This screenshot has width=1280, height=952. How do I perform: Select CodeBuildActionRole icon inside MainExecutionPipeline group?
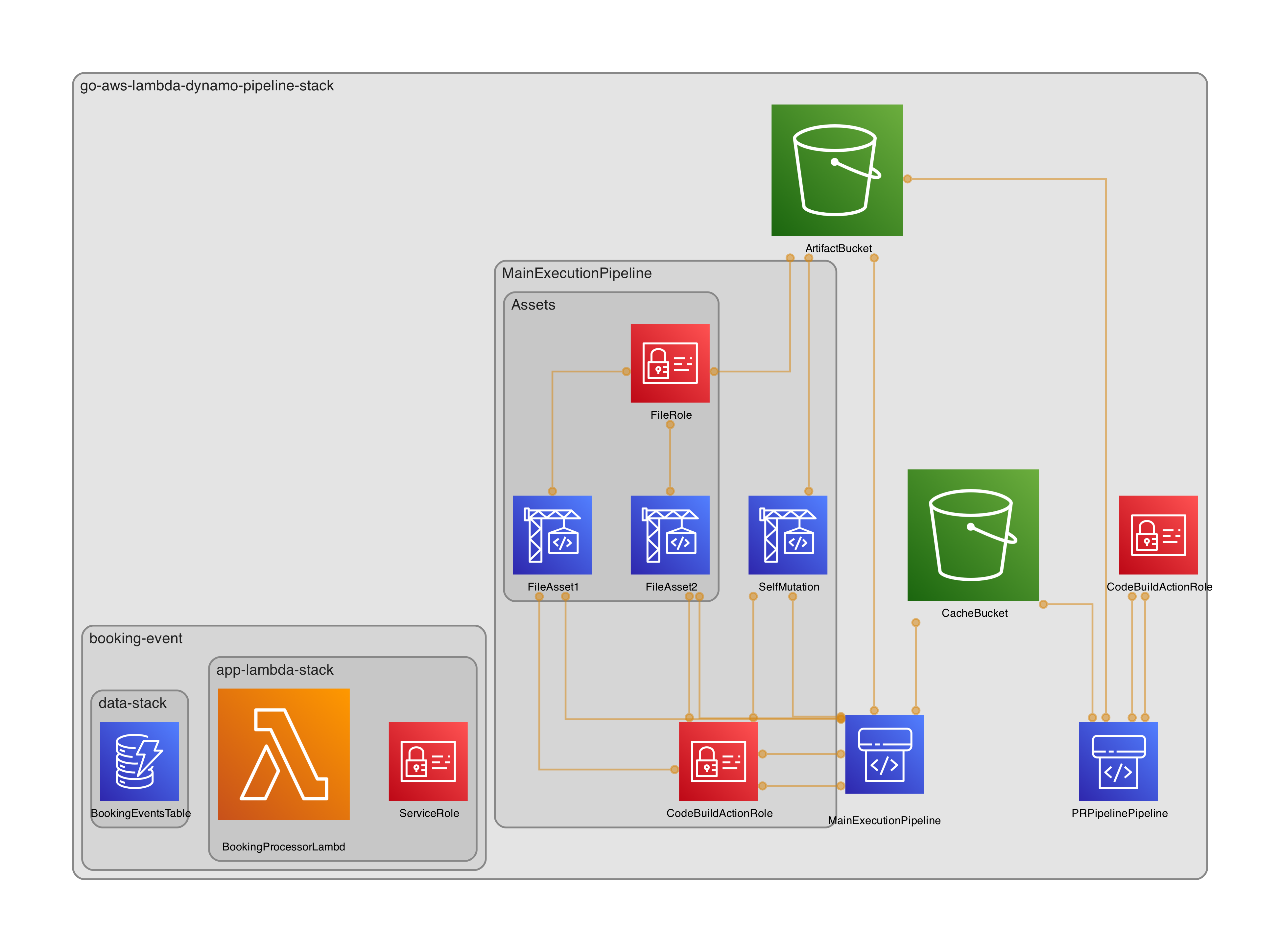coord(718,761)
